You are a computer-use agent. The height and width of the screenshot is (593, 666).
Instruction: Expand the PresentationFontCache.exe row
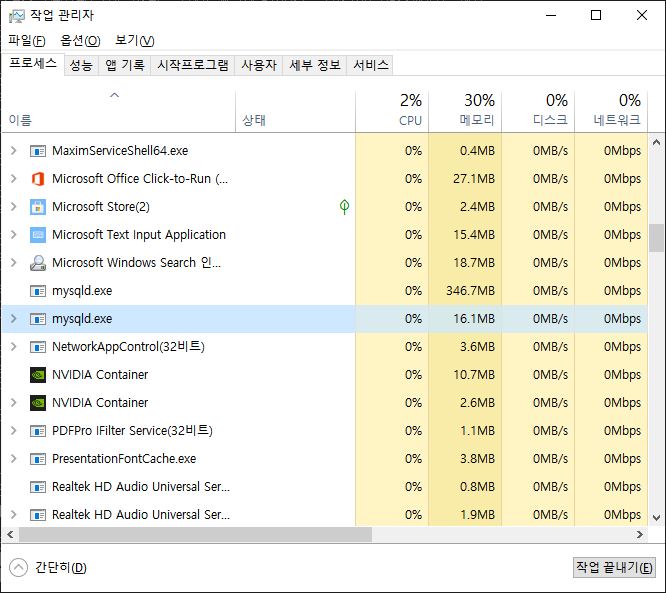click(x=14, y=458)
